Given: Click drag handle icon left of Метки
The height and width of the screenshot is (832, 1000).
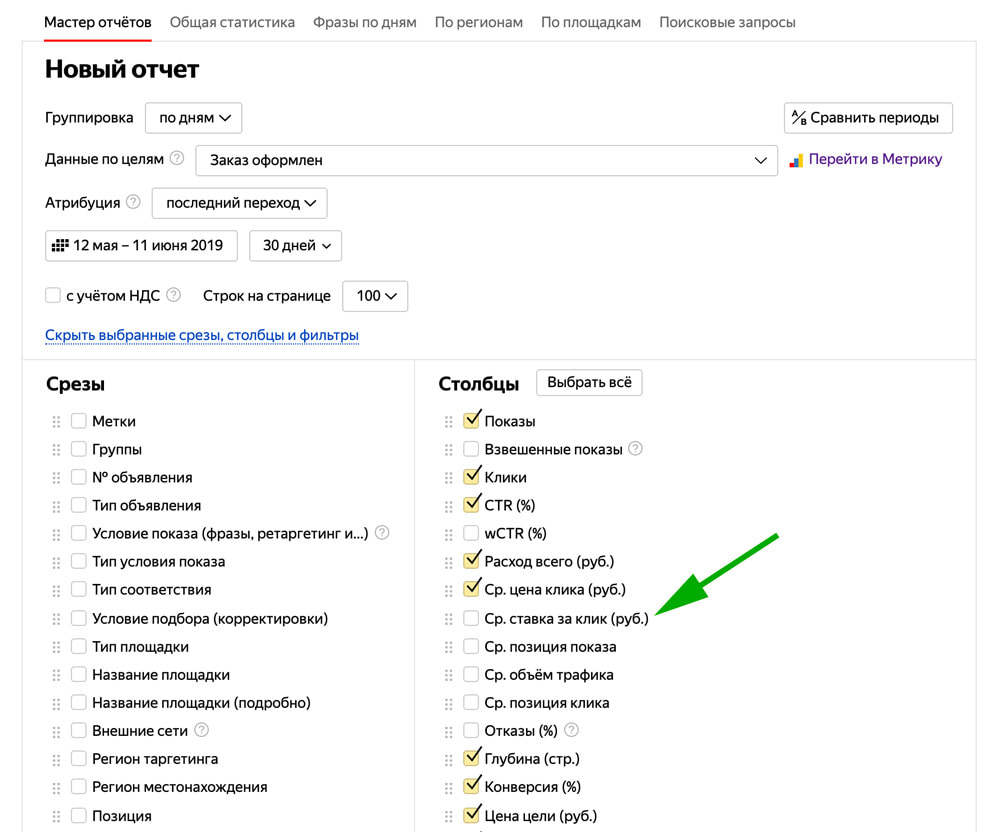Looking at the screenshot, I should click(56, 421).
